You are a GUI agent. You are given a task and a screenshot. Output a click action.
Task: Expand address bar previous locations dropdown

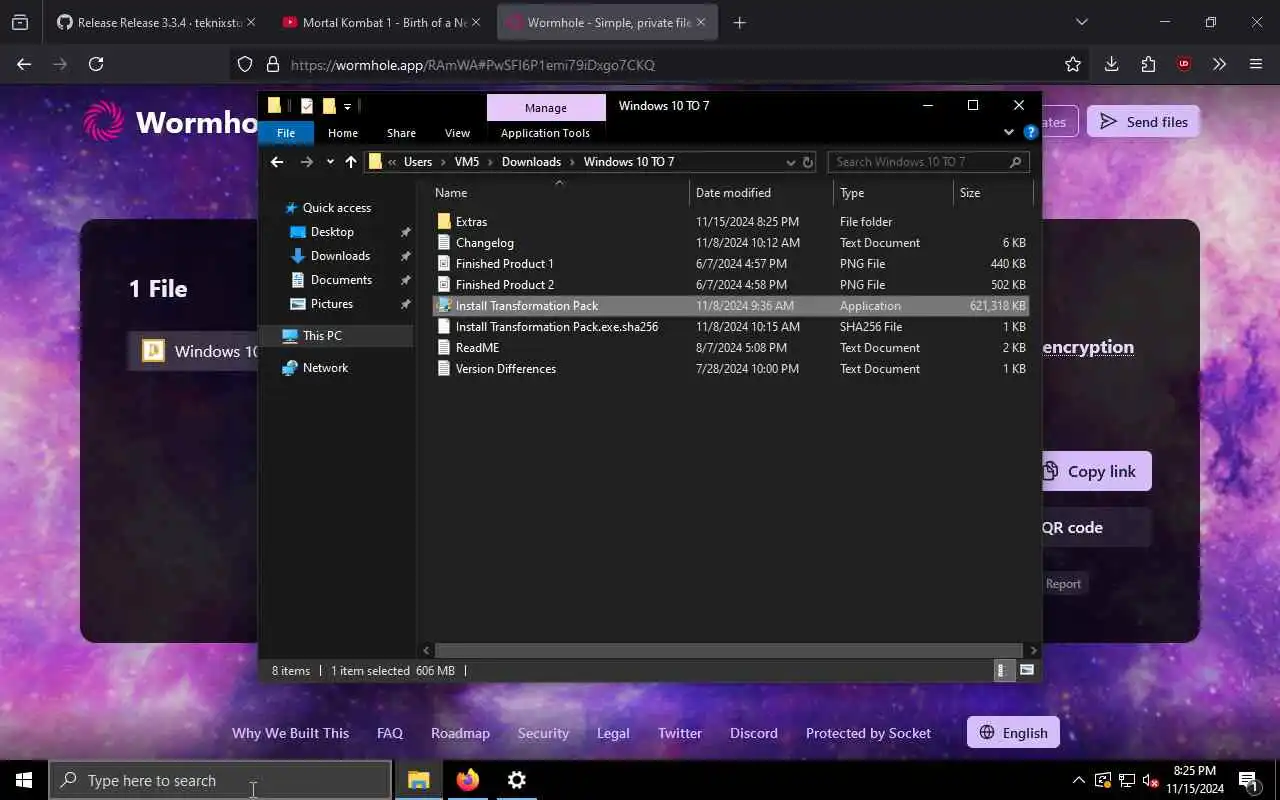791,162
